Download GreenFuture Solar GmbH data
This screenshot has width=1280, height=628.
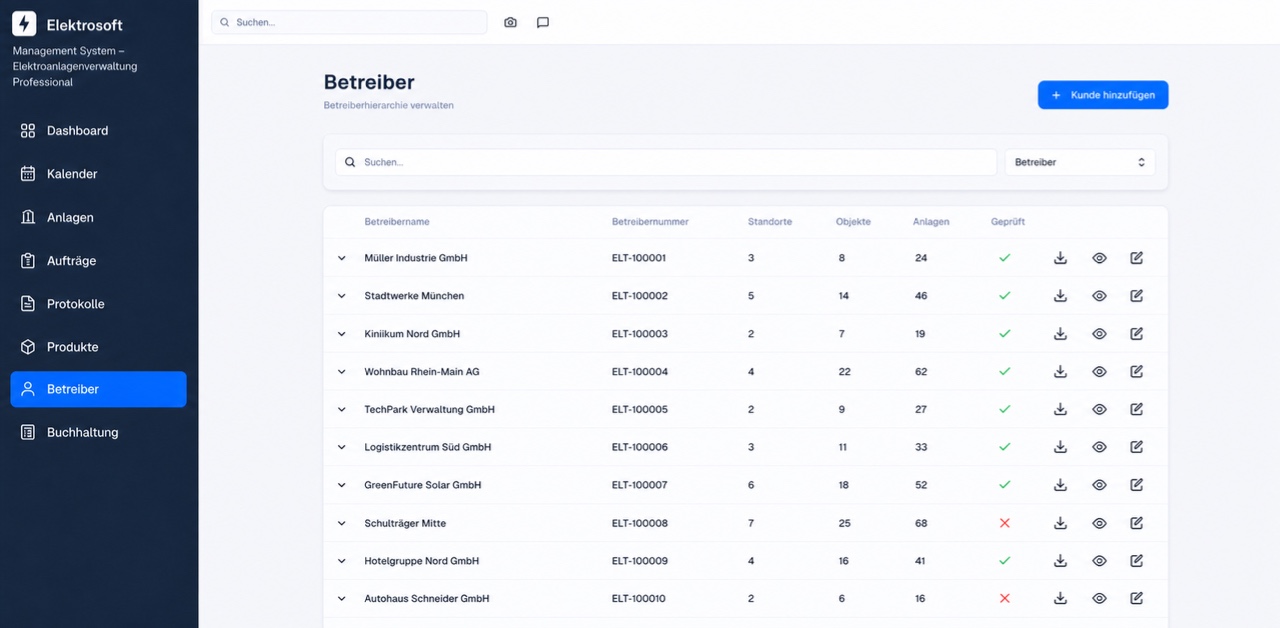coord(1060,485)
